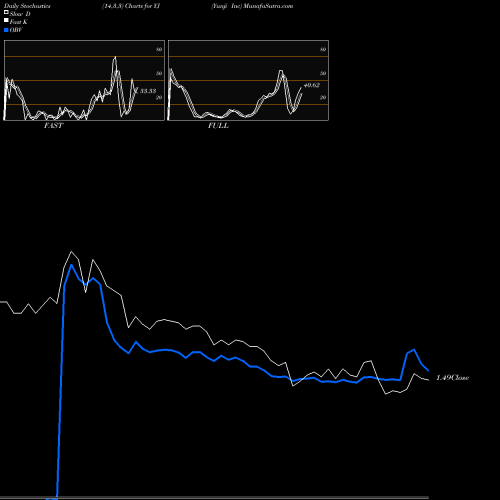Click the Slow D legend swatch
500x500 pixels.
coord(6,13)
